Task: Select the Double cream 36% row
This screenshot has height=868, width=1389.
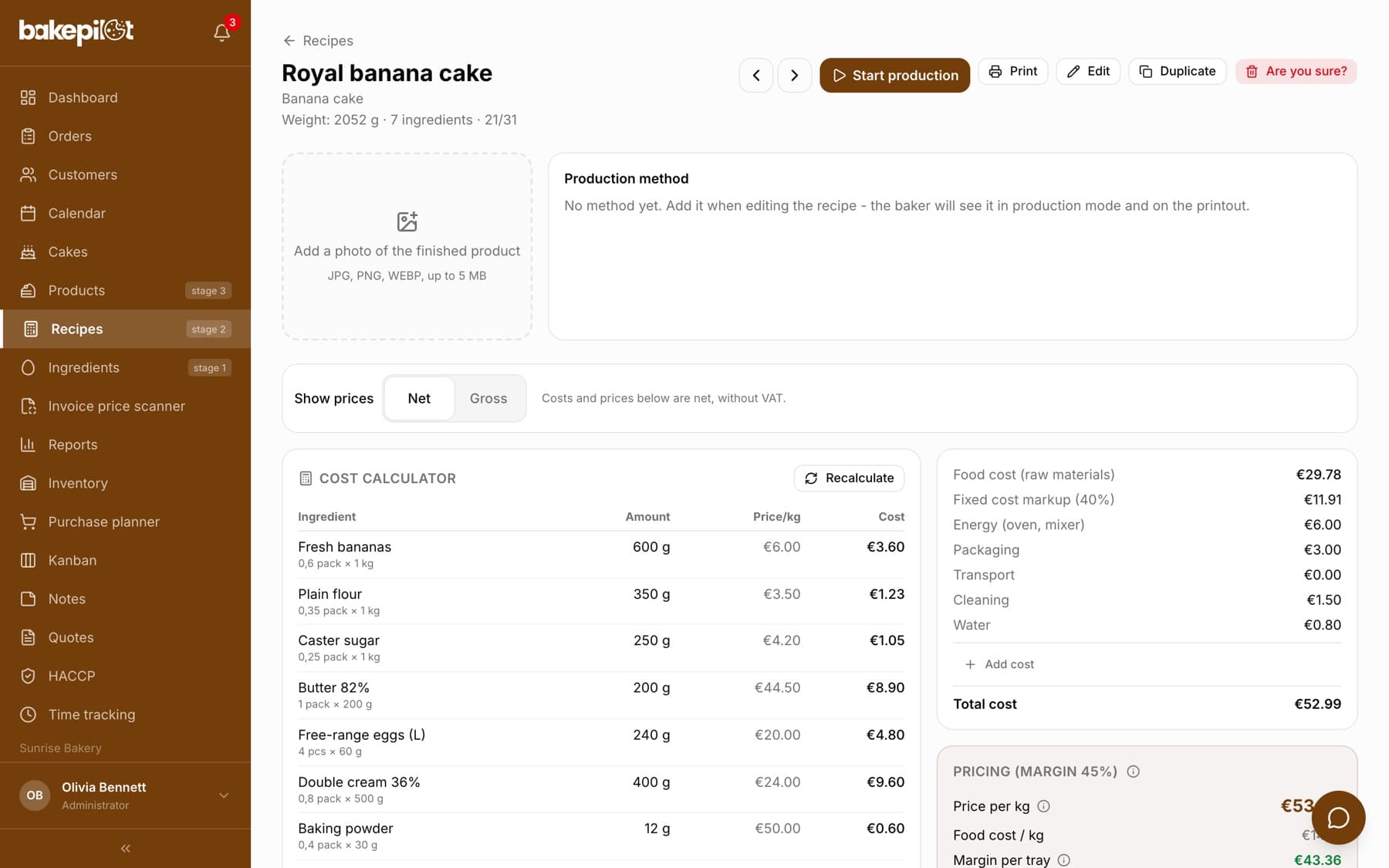Action: (x=601, y=789)
